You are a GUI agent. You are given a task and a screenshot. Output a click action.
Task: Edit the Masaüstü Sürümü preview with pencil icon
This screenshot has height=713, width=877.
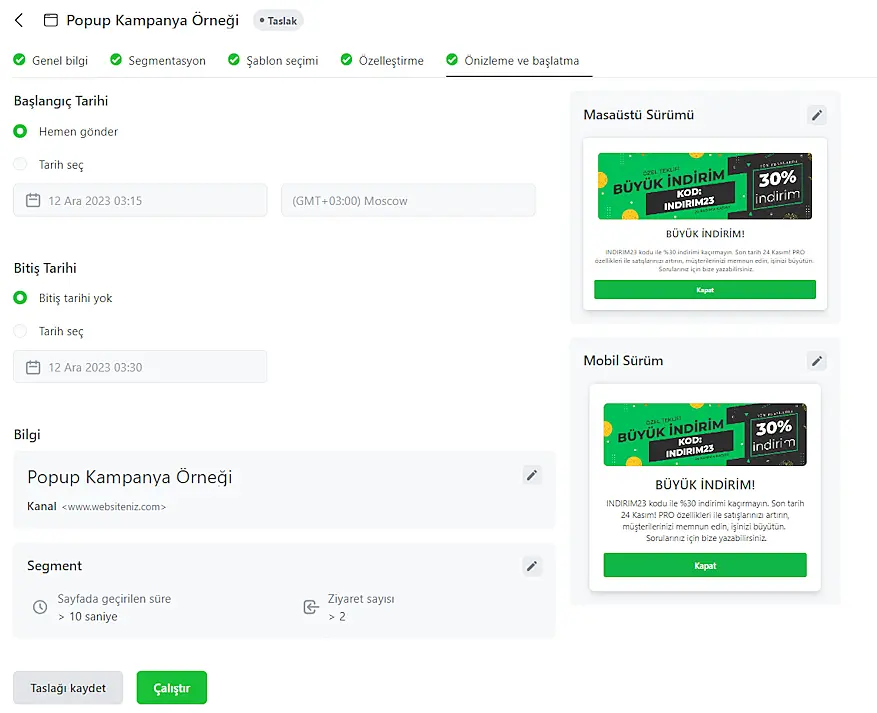[x=817, y=115]
